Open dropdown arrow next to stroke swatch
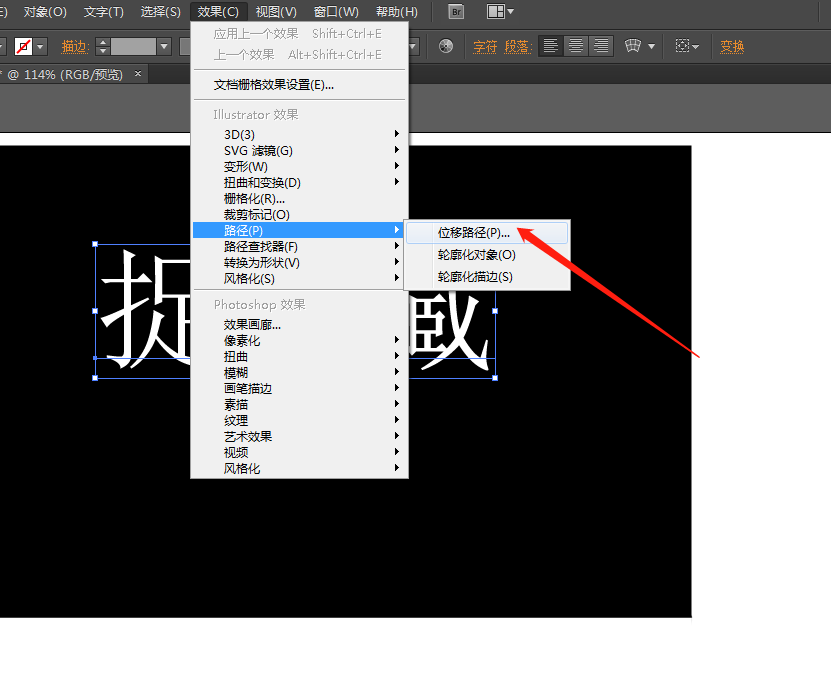The height and width of the screenshot is (678, 831). (42, 46)
